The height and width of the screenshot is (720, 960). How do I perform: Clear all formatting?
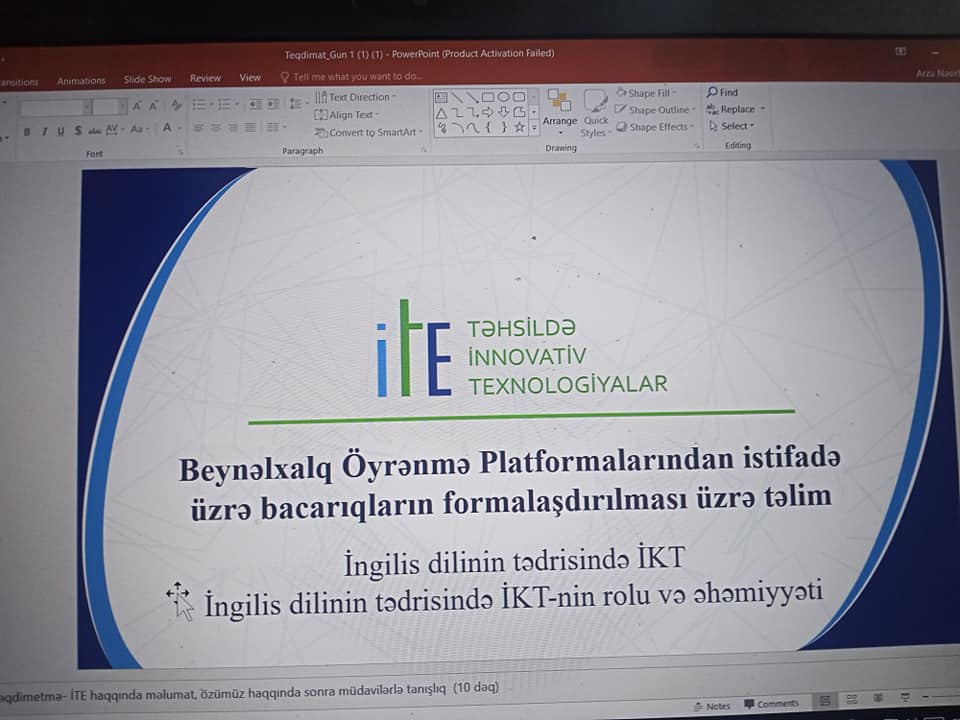tap(176, 105)
